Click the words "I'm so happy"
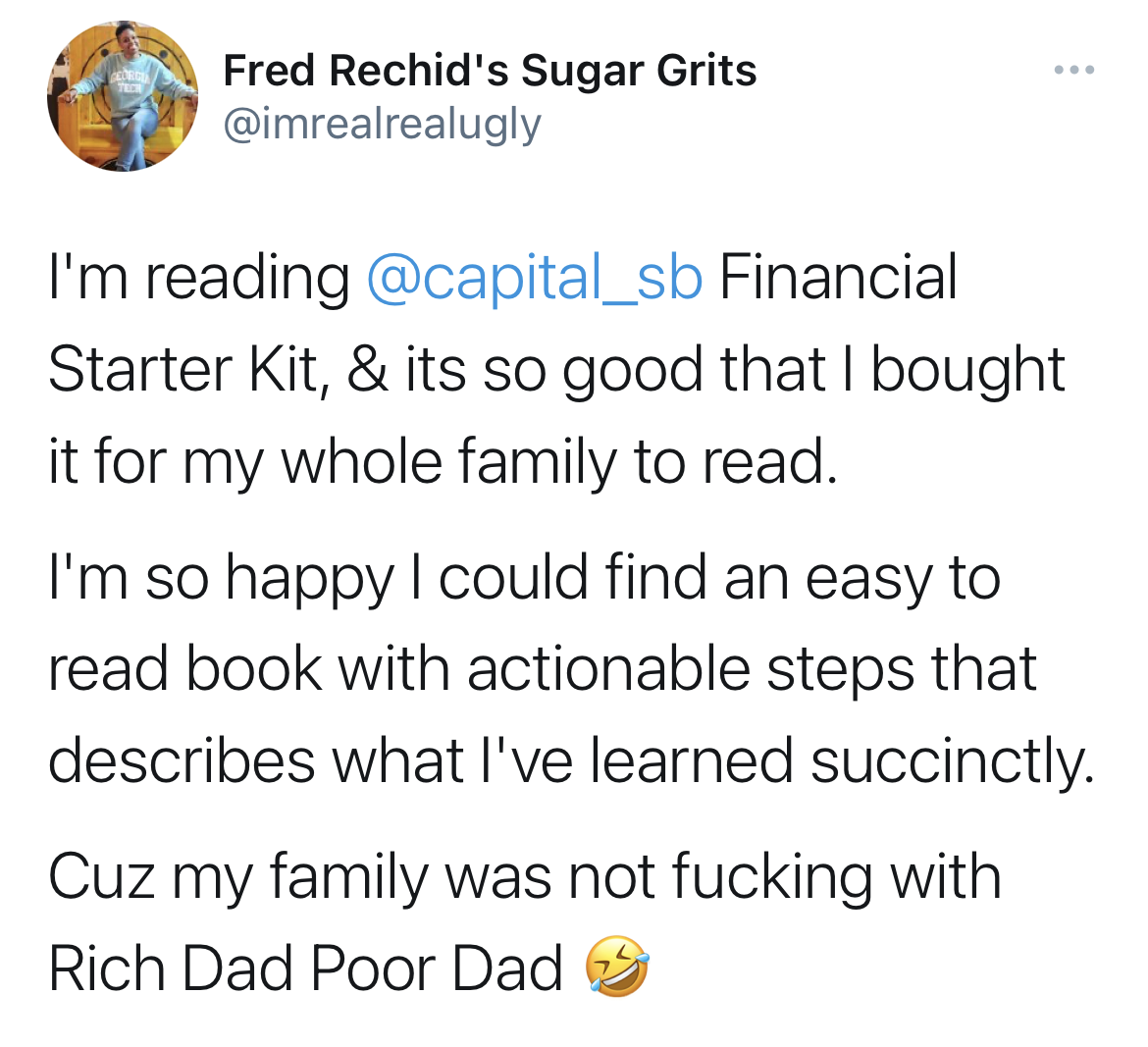1148x1047 pixels. pyautogui.click(x=220, y=577)
